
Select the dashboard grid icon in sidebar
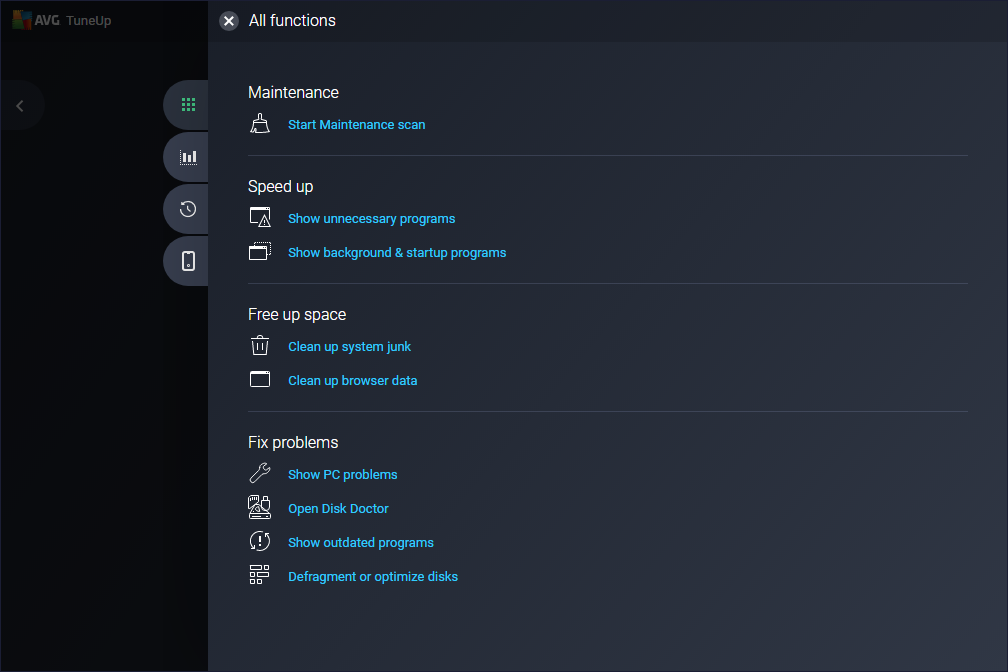[x=188, y=104]
